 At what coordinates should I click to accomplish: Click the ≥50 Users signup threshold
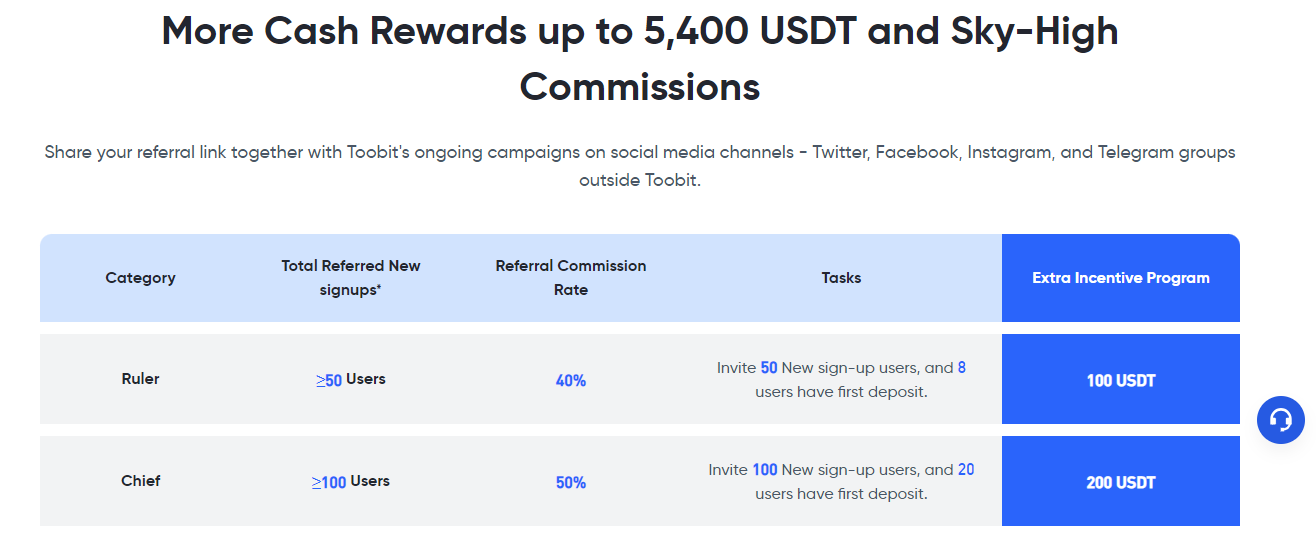click(x=351, y=380)
